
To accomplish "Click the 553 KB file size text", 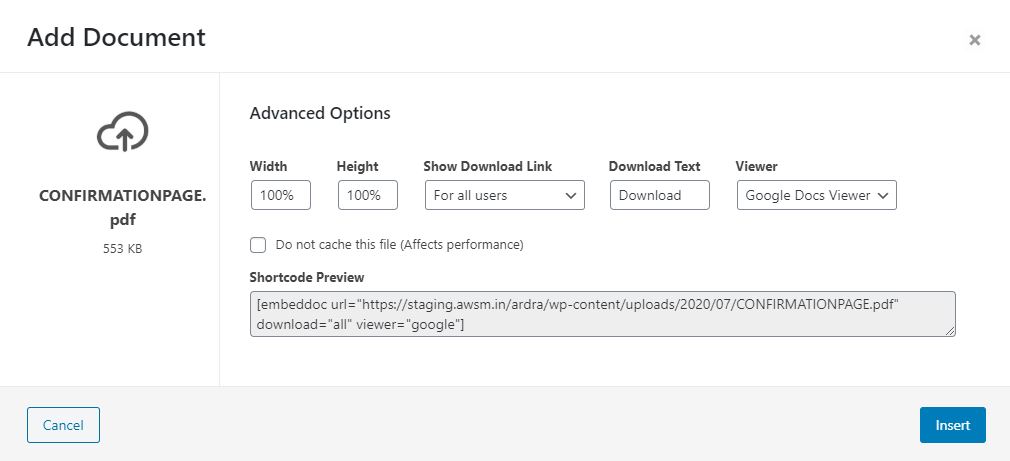I will coord(122,249).
